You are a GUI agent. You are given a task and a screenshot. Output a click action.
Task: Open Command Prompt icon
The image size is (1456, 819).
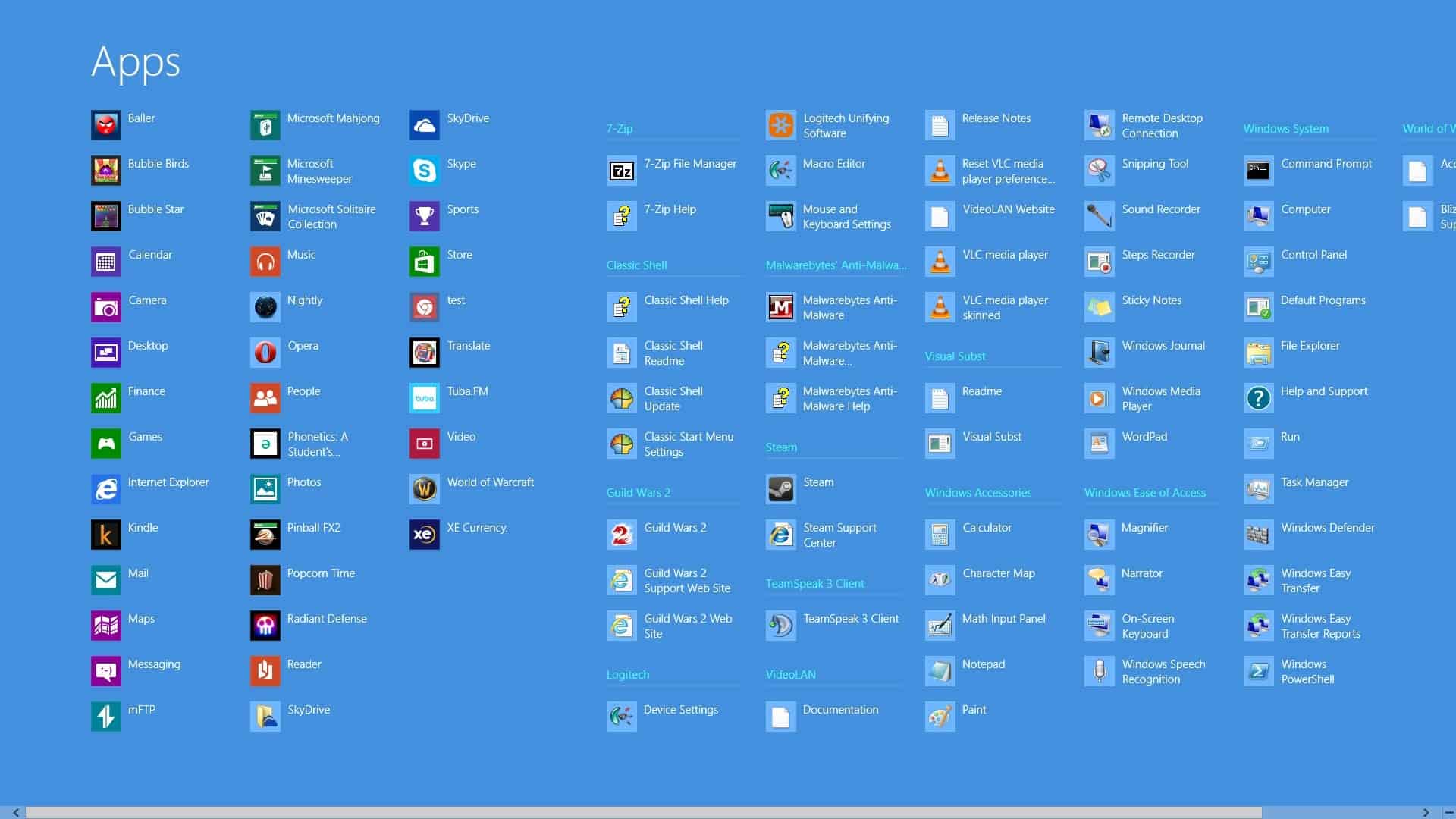[1259, 171]
